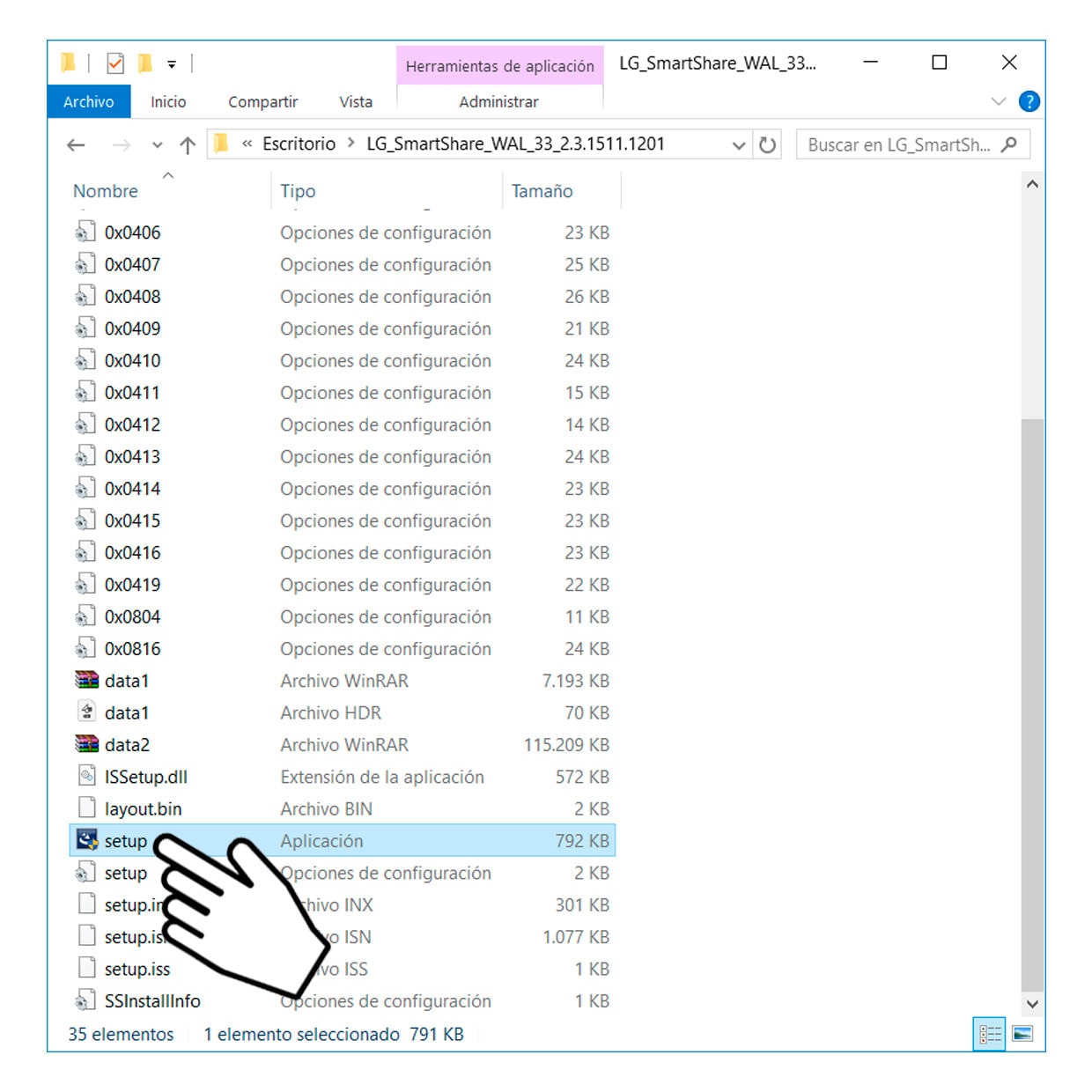Click the ISSetup.dll file icon
Viewport: 1092px width, 1092px height.
pyautogui.click(x=86, y=776)
